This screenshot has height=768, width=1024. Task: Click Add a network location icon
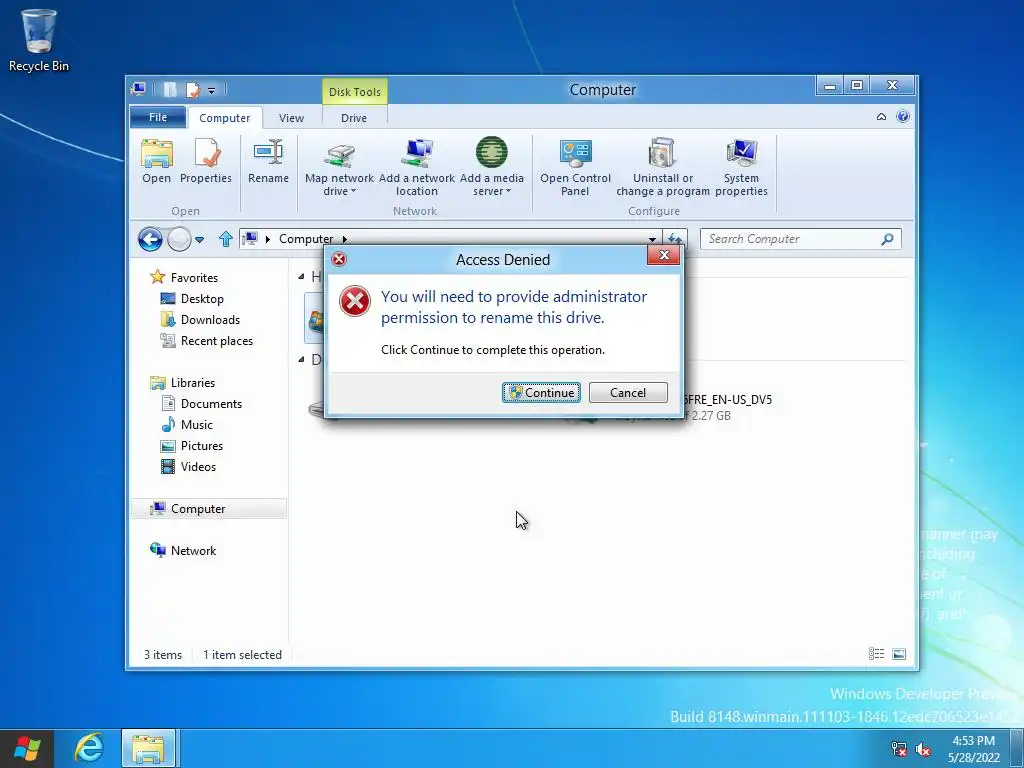pyautogui.click(x=417, y=167)
